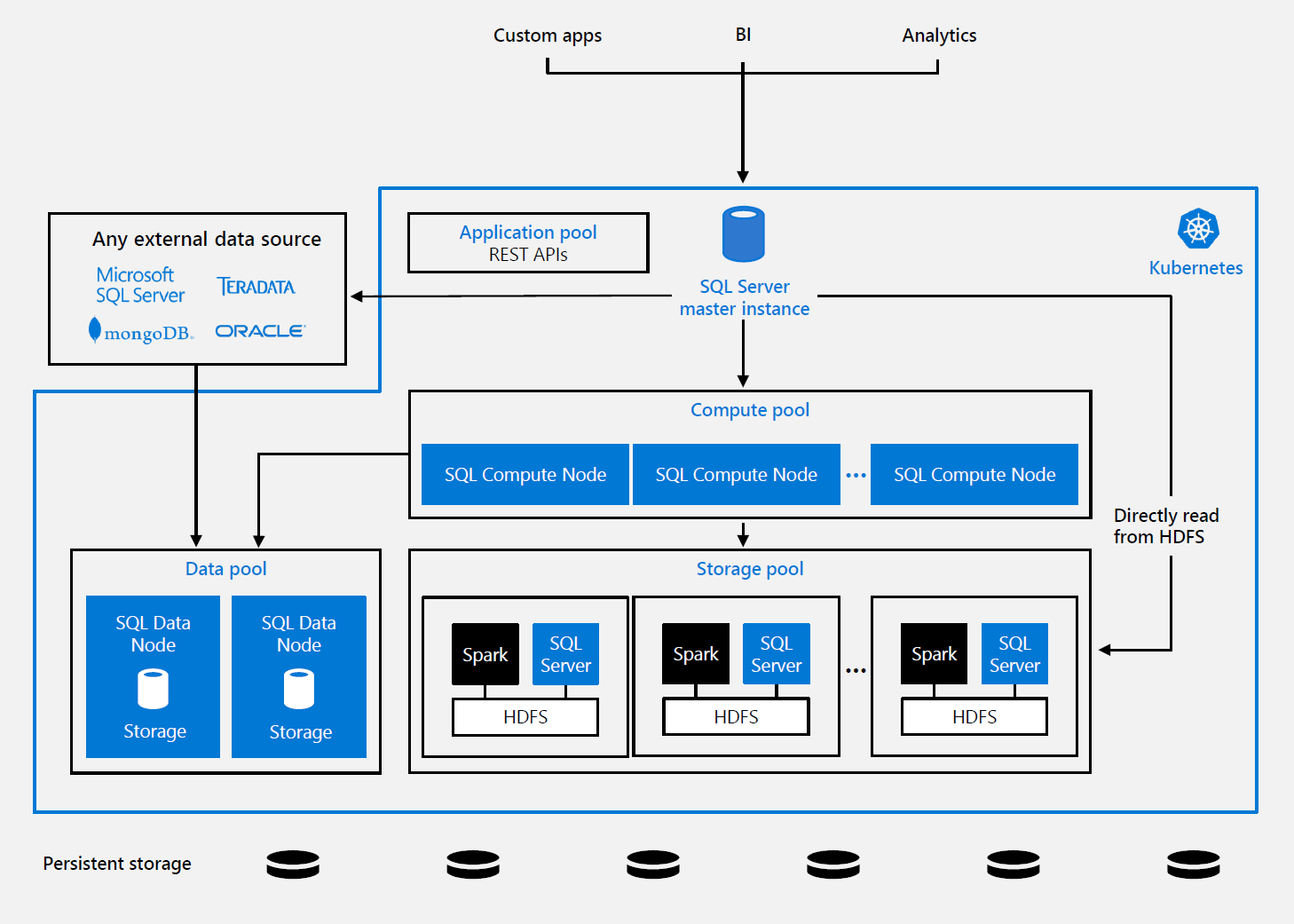Expand the ellipsis between SQL Compute Nodes
This screenshot has height=924, width=1294.
(855, 474)
